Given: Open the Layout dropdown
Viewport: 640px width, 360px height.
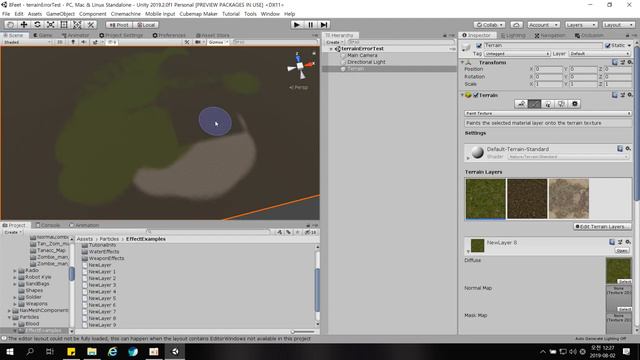Looking at the screenshot, I should tap(618, 25).
